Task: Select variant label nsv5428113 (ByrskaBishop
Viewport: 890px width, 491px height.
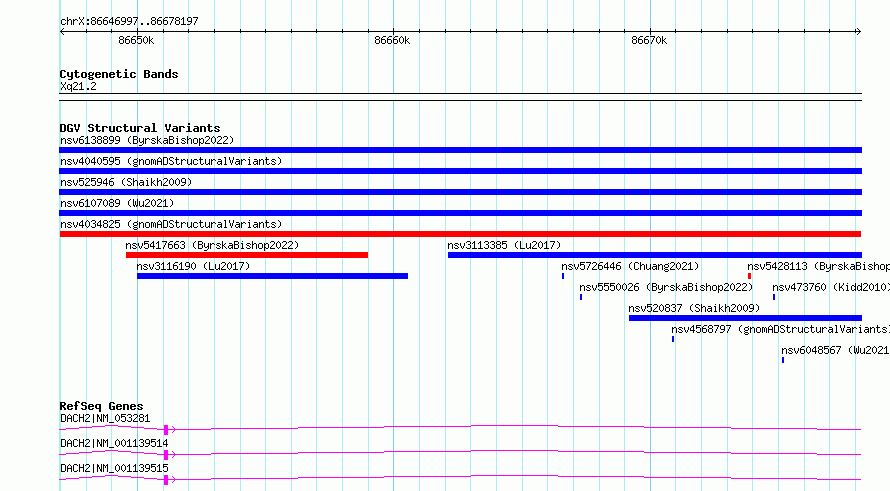Action: [818, 266]
